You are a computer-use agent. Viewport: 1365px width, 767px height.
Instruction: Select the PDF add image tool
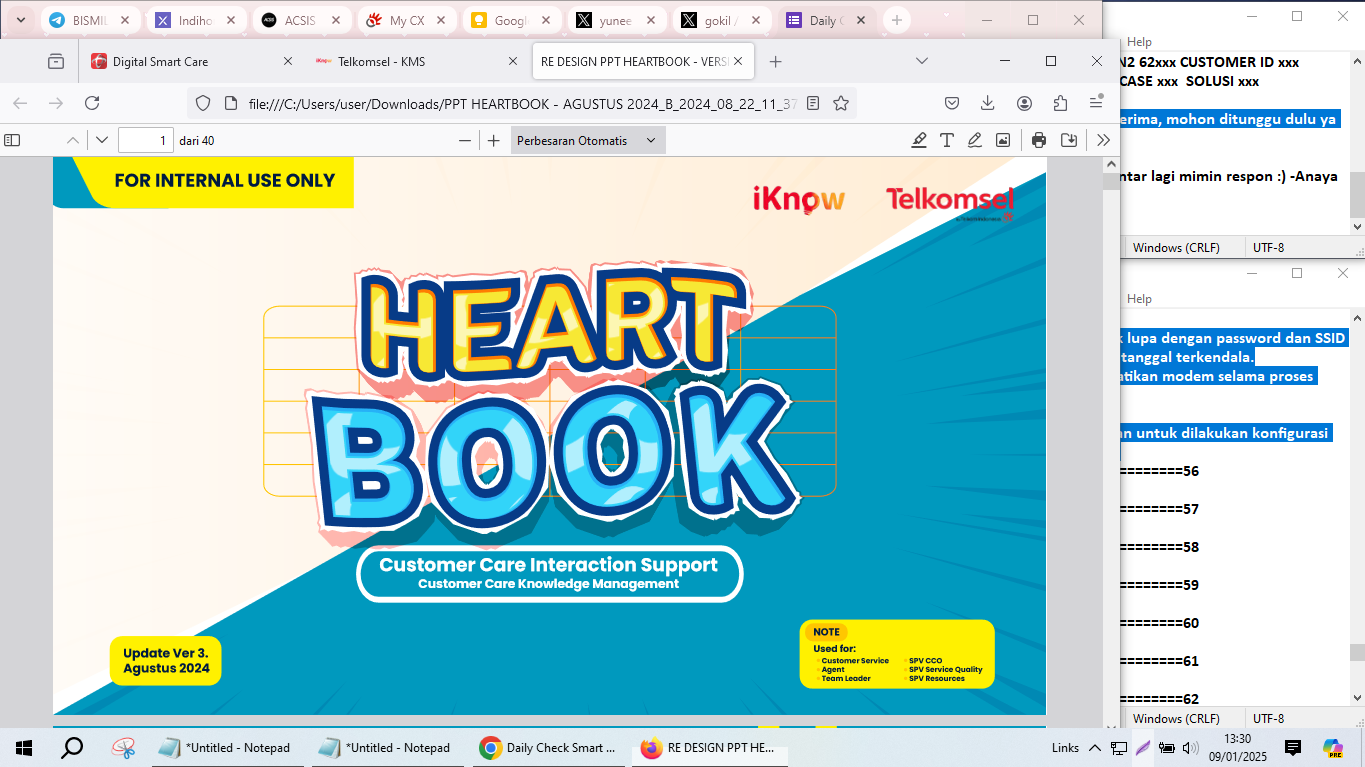click(x=1003, y=141)
